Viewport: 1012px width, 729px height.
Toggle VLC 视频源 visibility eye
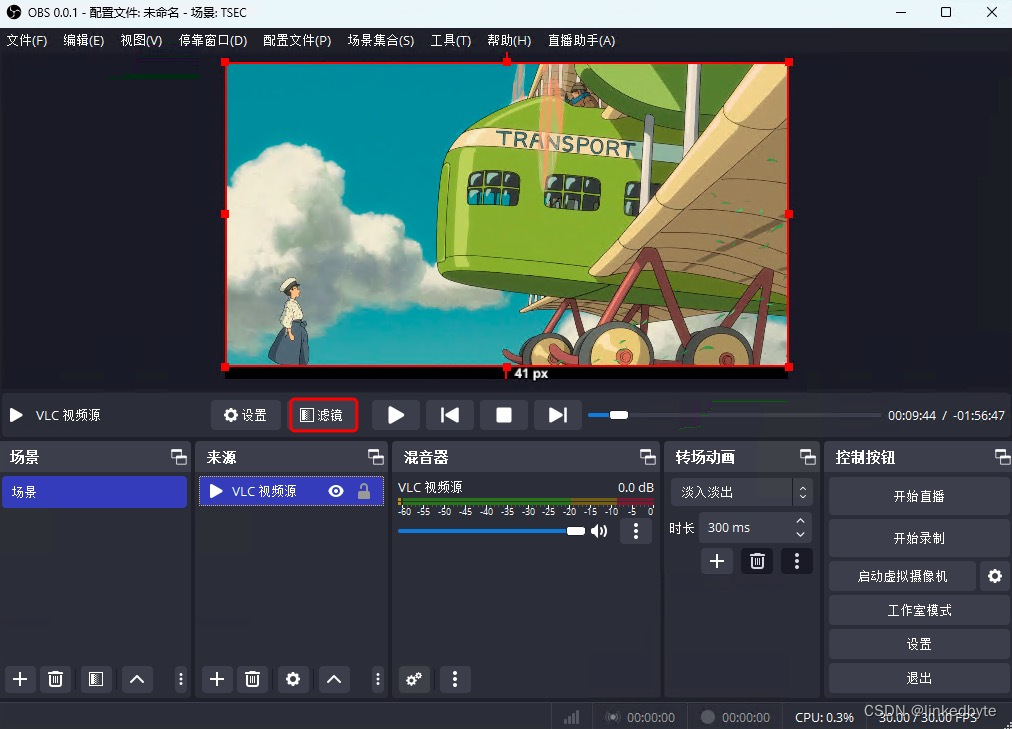(x=336, y=492)
